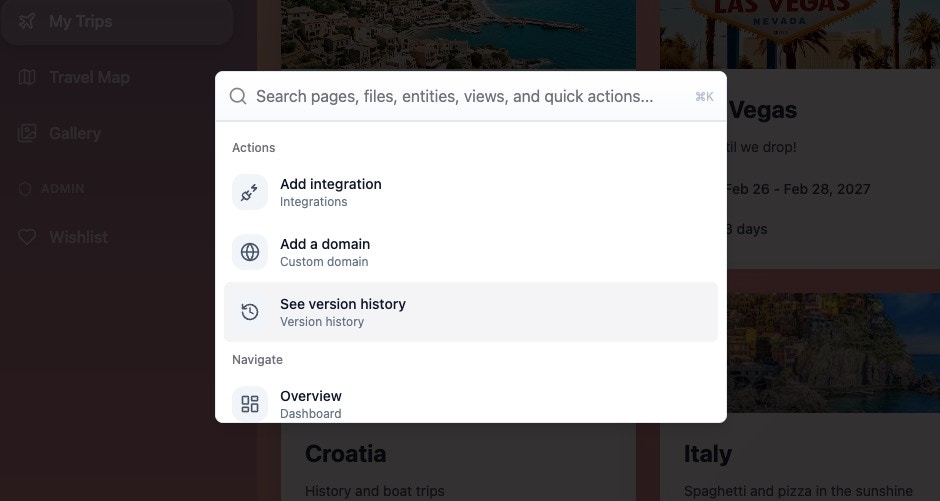Open My Trips in the sidebar

click(116, 22)
